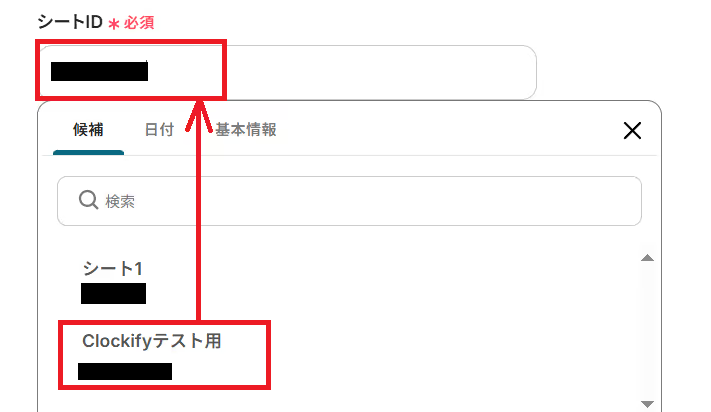The width and height of the screenshot is (711, 412).
Task: Click the redacted ID below Clockifyテスト用
Action: pyautogui.click(x=125, y=371)
